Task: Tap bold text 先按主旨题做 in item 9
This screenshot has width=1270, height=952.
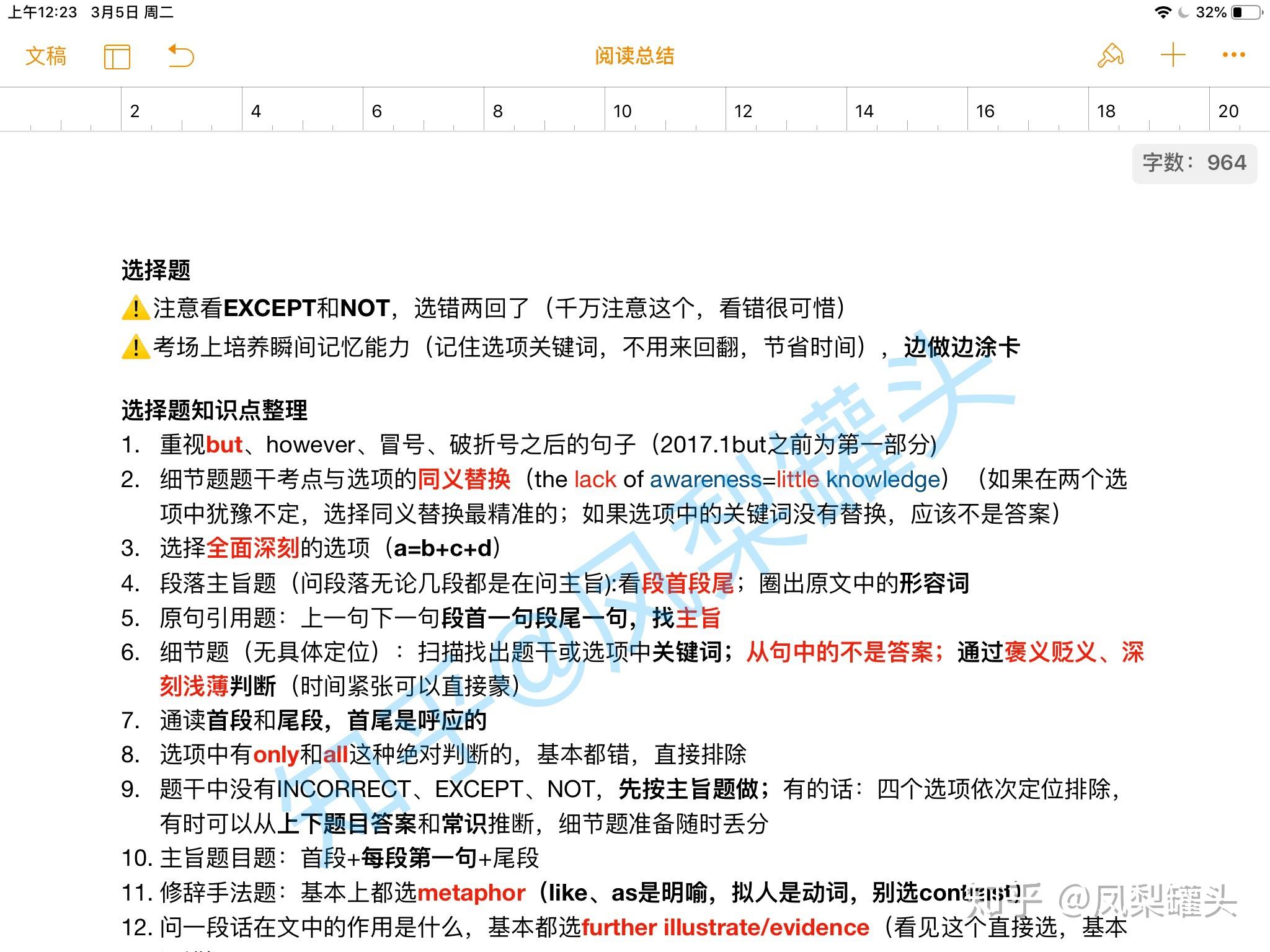Action: (x=689, y=789)
